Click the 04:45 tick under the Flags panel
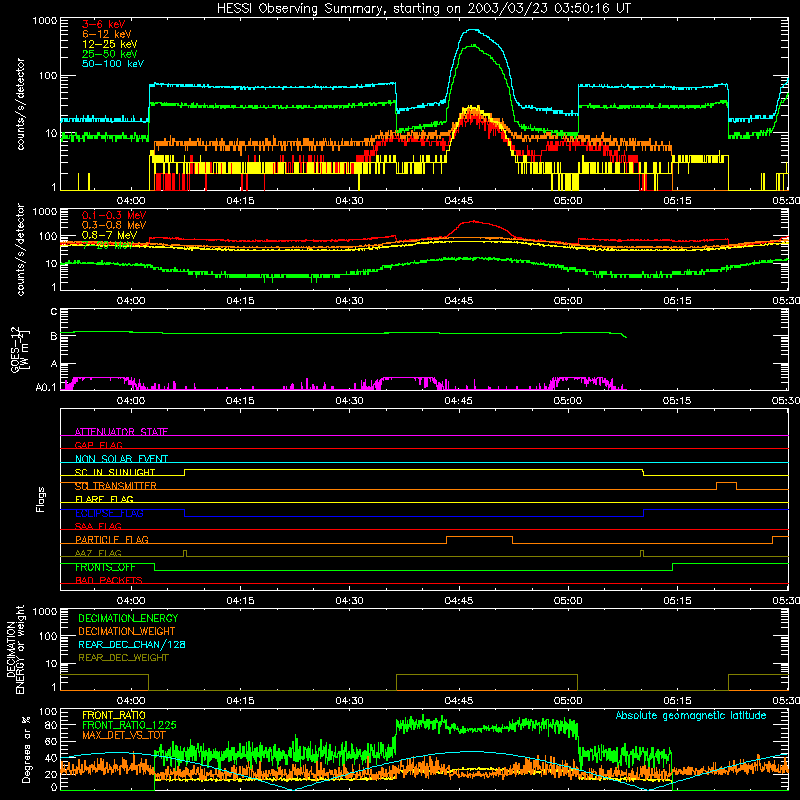The height and width of the screenshot is (800, 800). point(459,601)
